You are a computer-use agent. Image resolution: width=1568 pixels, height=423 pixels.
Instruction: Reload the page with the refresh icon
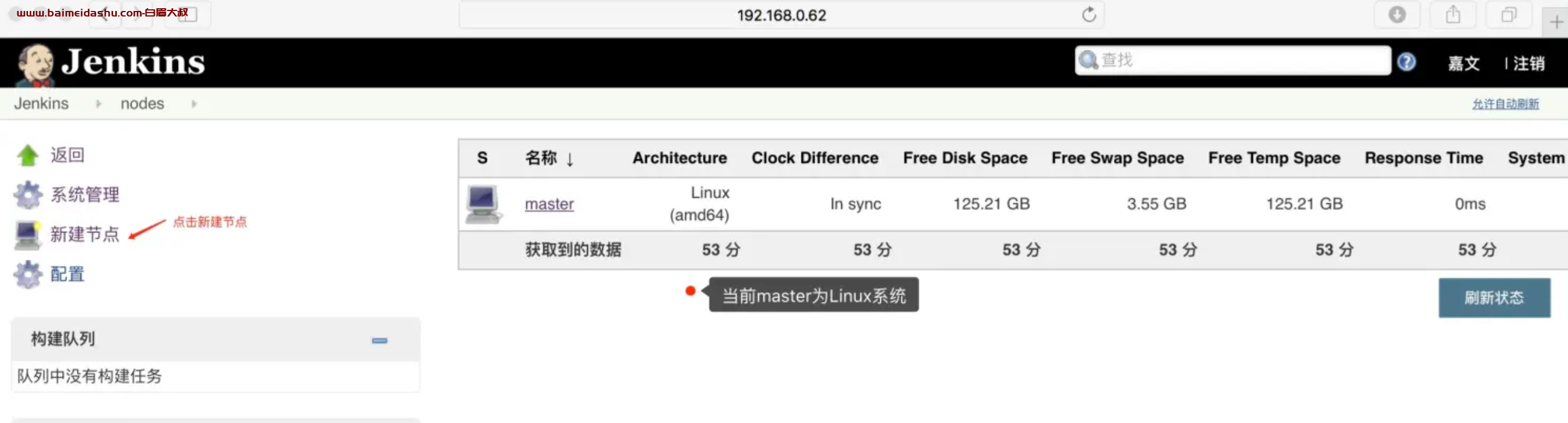click(x=1089, y=15)
